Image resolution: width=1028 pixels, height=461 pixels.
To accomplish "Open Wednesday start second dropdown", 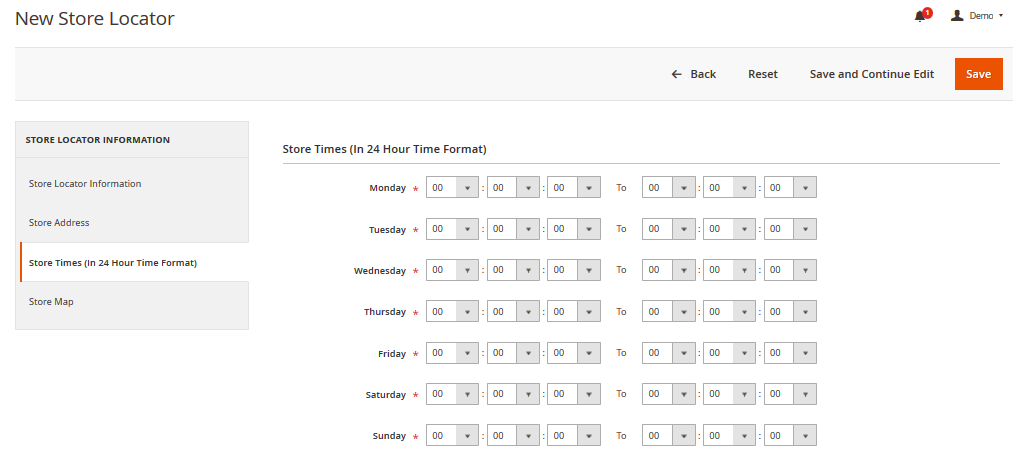I will [574, 271].
